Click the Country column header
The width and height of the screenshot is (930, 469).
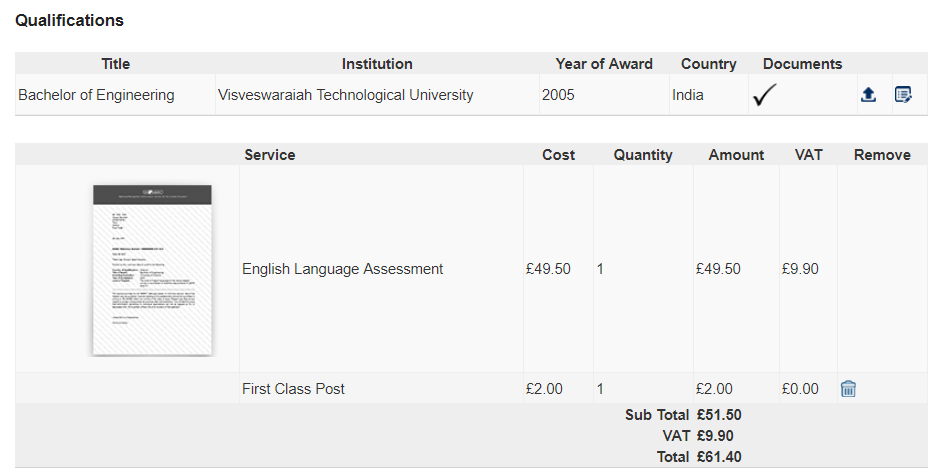pos(708,64)
